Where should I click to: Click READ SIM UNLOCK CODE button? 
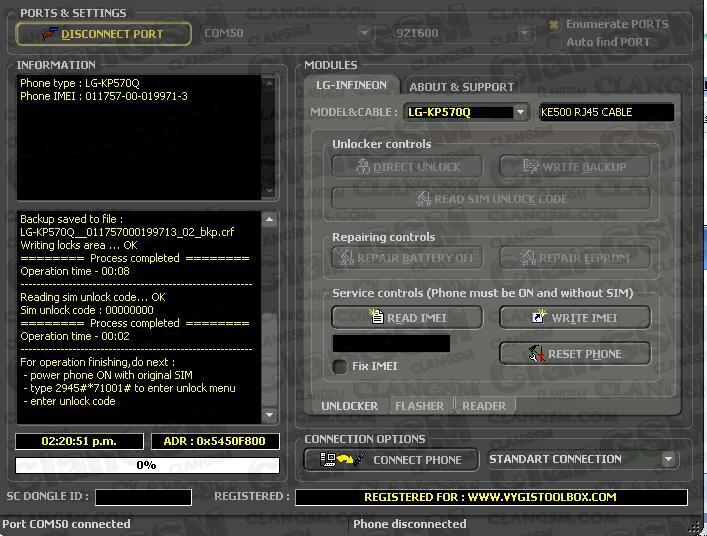(x=491, y=199)
